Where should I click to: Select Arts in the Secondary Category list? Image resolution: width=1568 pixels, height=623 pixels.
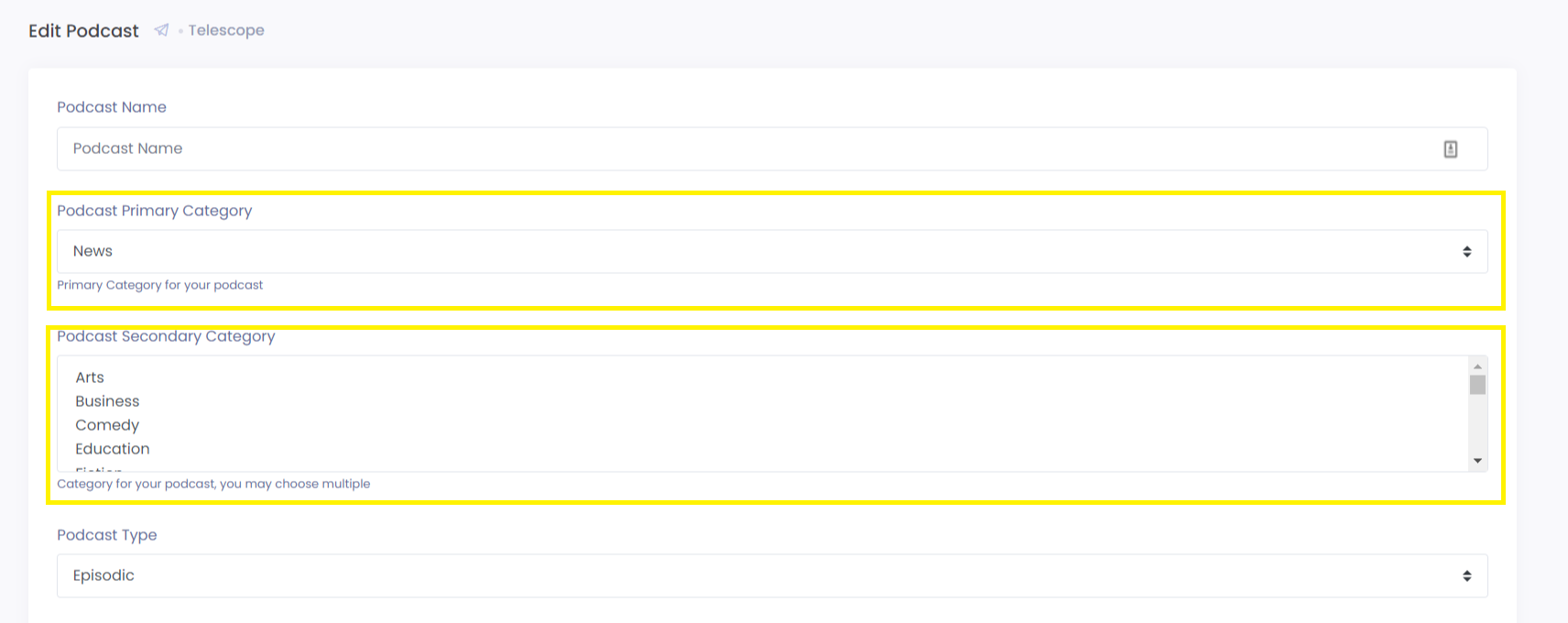click(90, 377)
